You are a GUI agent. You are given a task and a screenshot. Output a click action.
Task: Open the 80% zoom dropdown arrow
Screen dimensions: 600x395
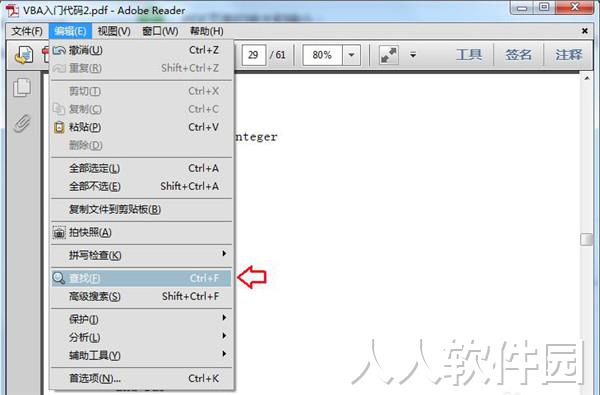click(351, 55)
